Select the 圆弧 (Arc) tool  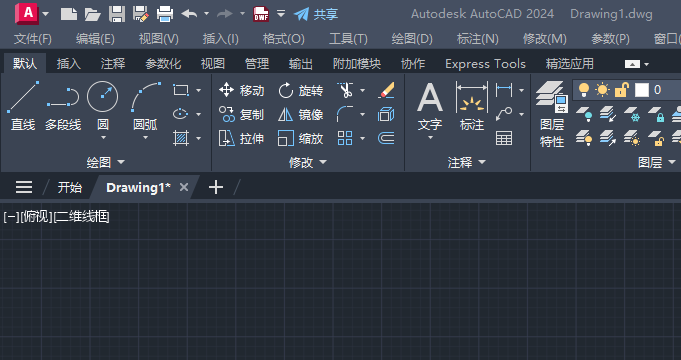[145, 109]
